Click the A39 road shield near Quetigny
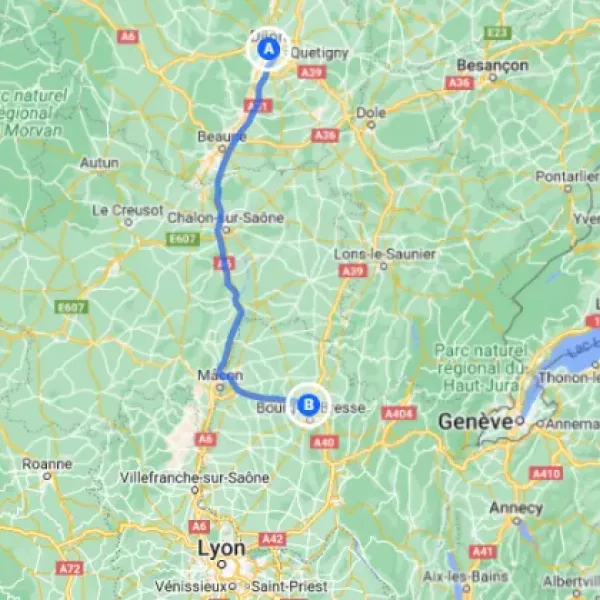Screen dimensions: 600x600 click(312, 72)
